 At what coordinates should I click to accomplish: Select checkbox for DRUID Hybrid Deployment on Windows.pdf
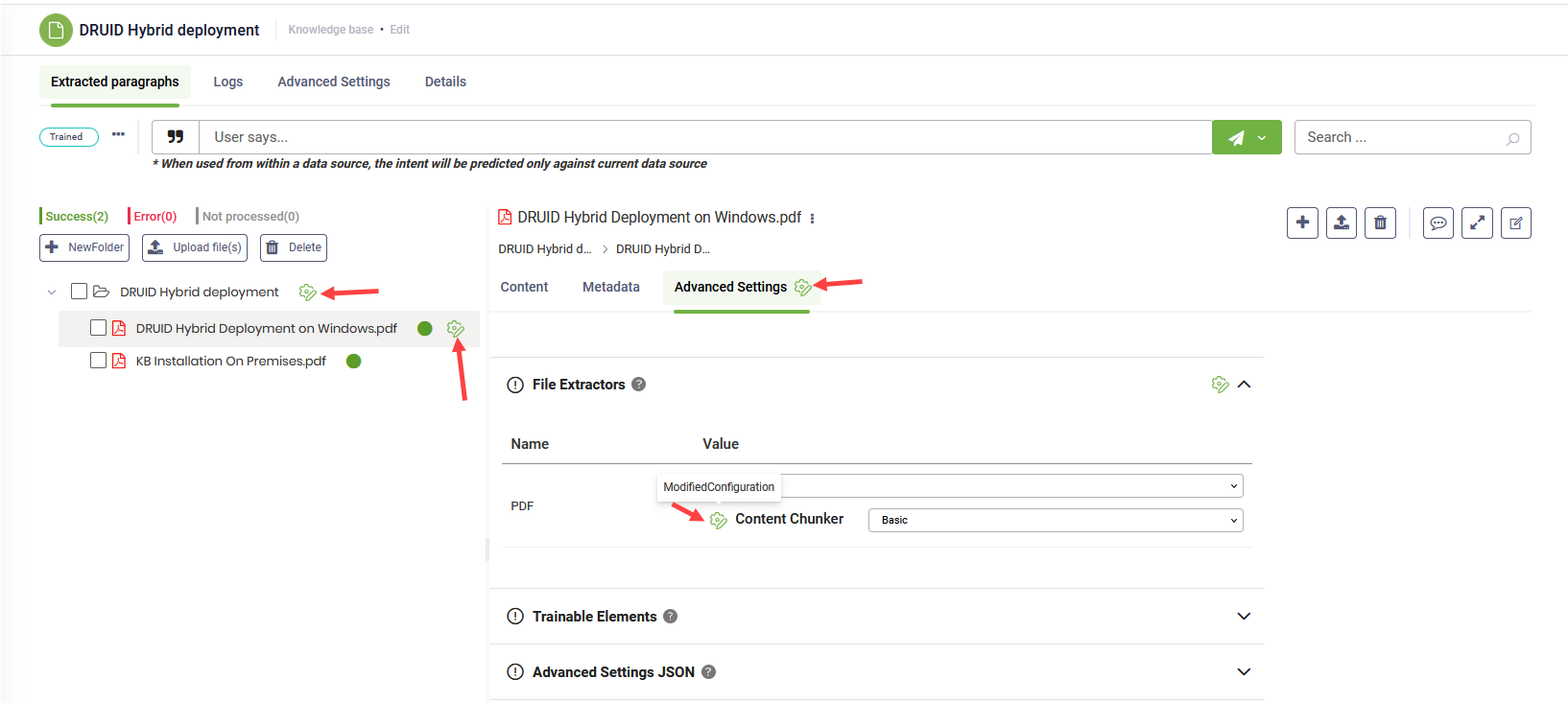tap(98, 328)
